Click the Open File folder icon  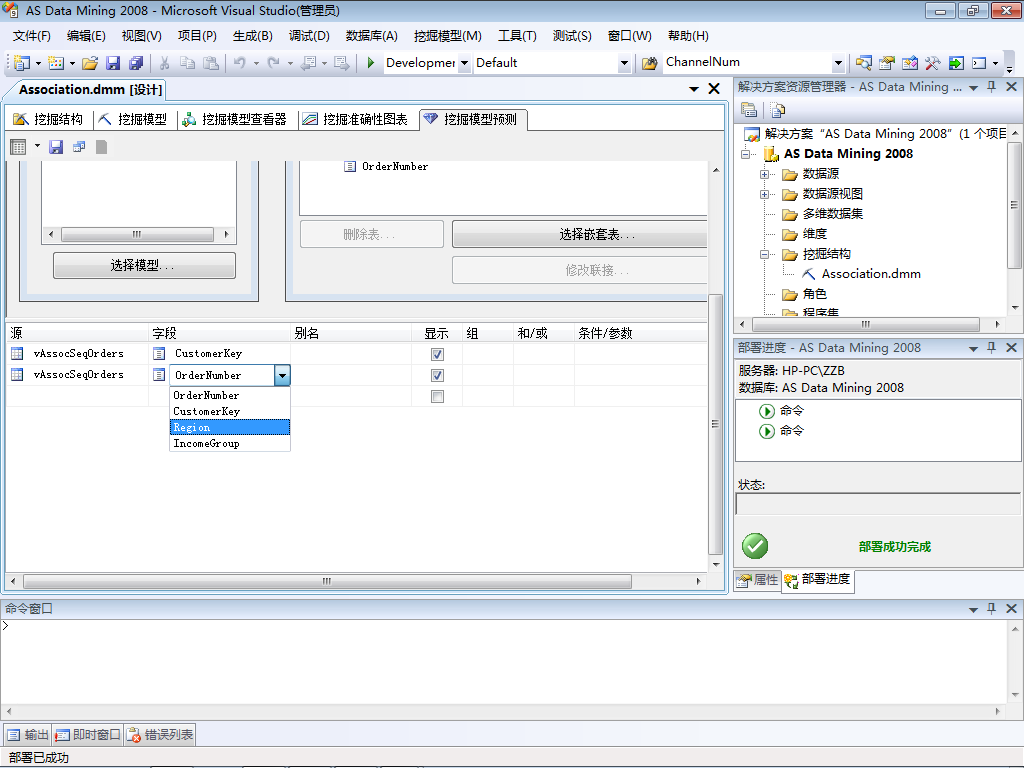[90, 63]
